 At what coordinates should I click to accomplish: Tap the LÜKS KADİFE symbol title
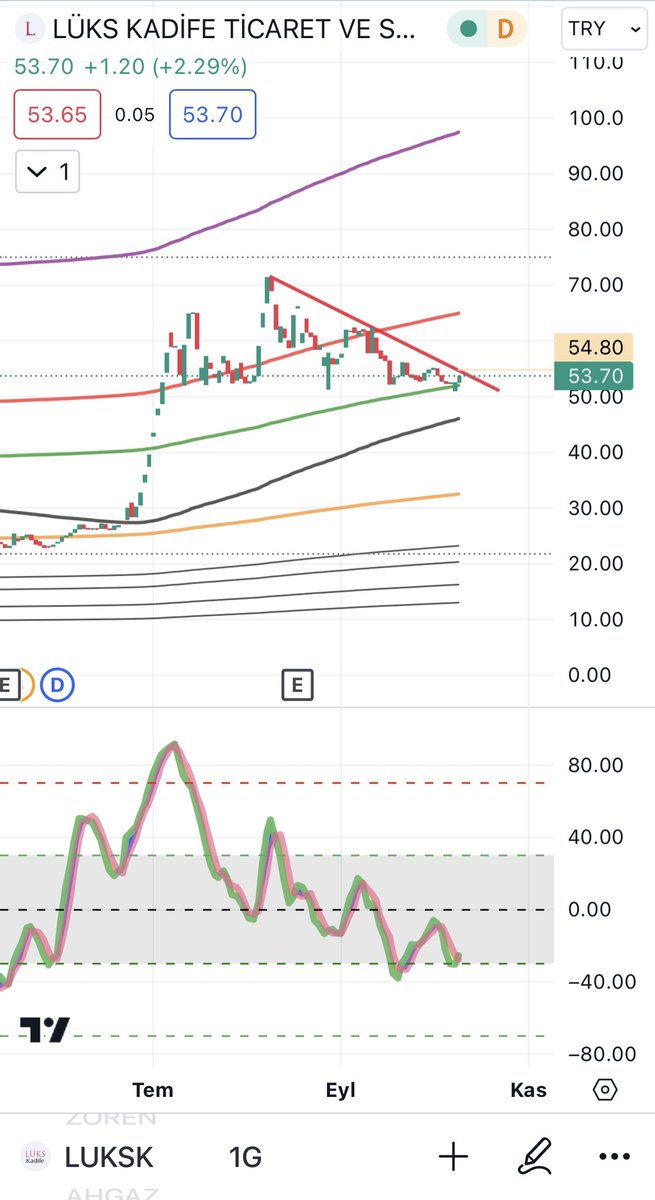(x=233, y=29)
